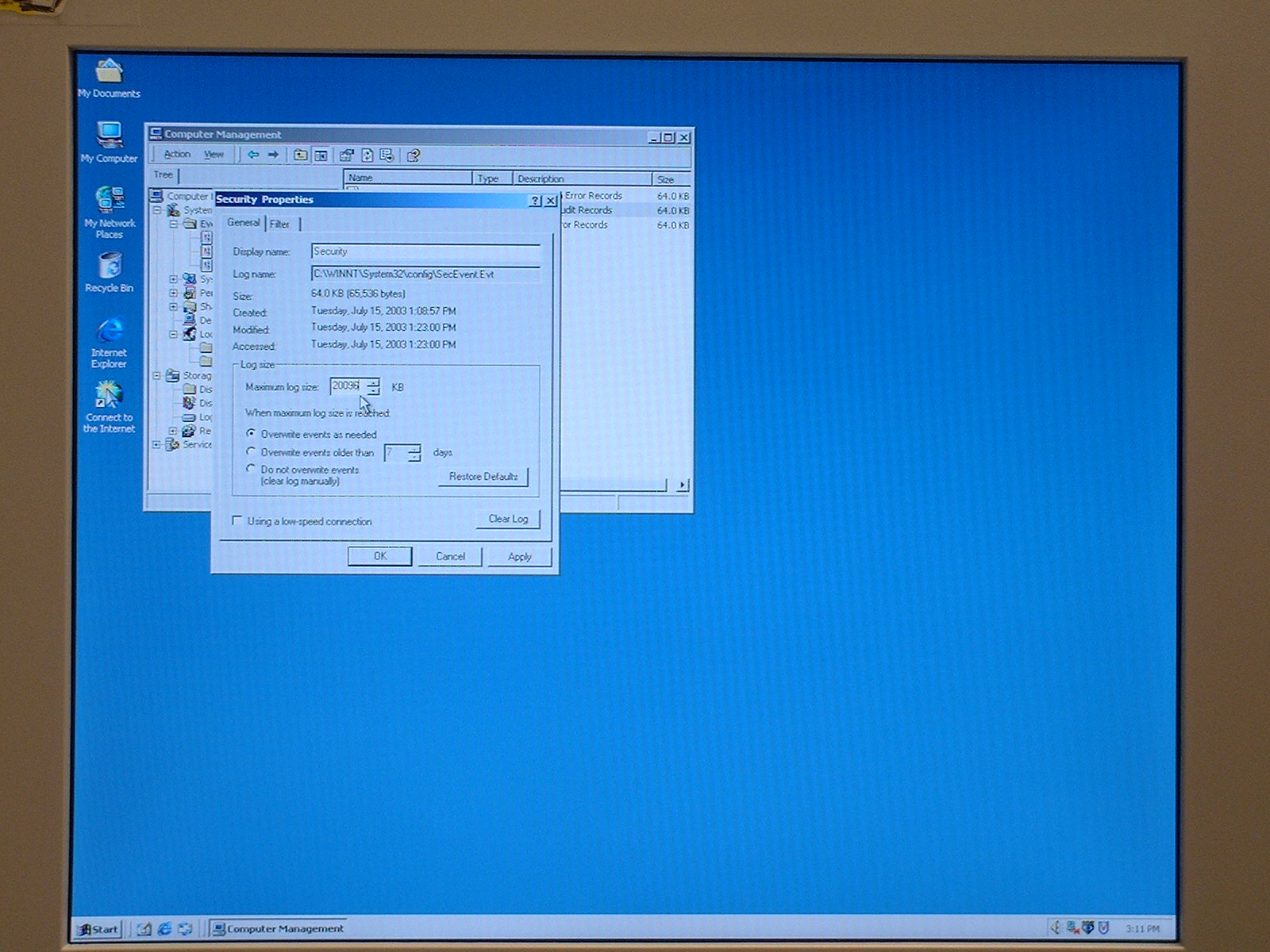The width and height of the screenshot is (1270, 952).
Task: Collapse the System Tools tree node
Action: [x=157, y=210]
